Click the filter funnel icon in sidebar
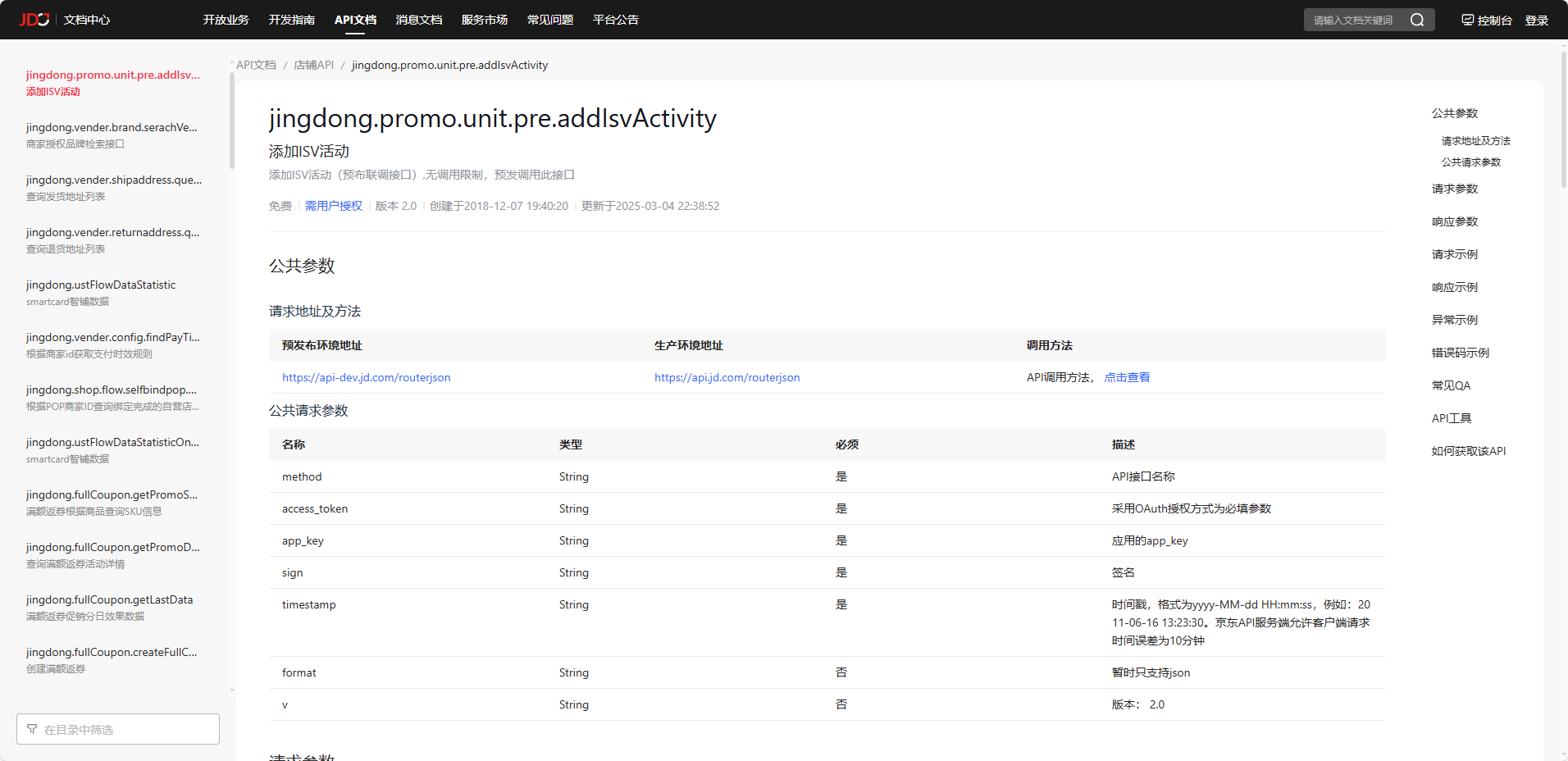Screen dimensions: 1568x761 32,729
